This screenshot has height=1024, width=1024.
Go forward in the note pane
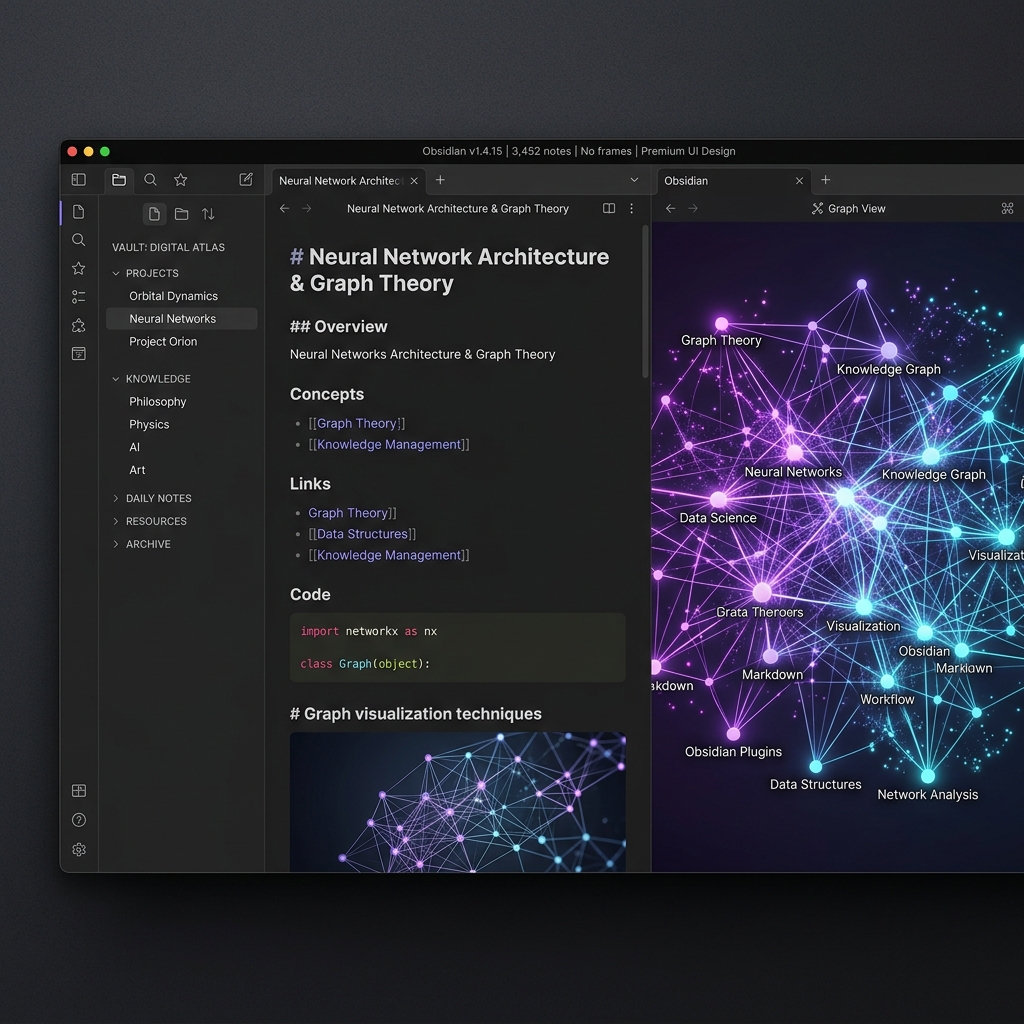click(x=307, y=208)
